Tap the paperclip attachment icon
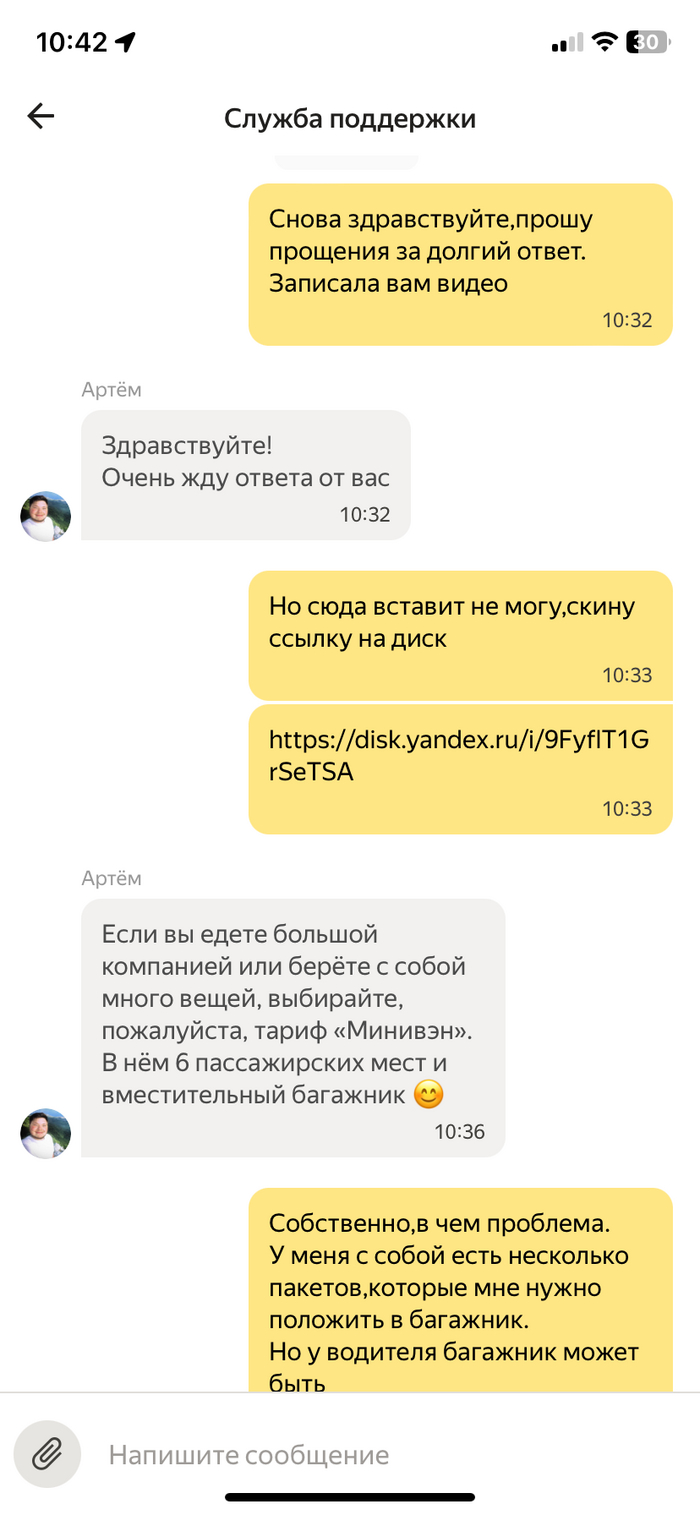The width and height of the screenshot is (700, 1515). (x=47, y=1454)
